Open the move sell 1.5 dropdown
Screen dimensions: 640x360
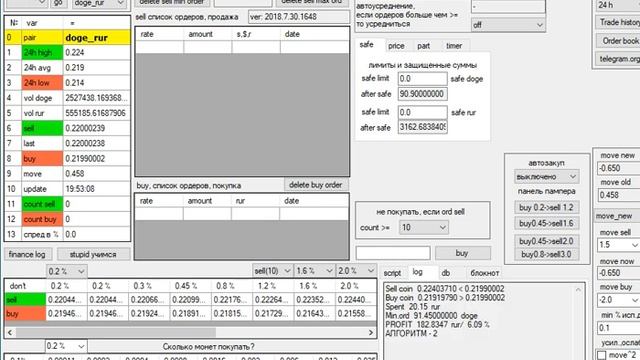coord(618,245)
